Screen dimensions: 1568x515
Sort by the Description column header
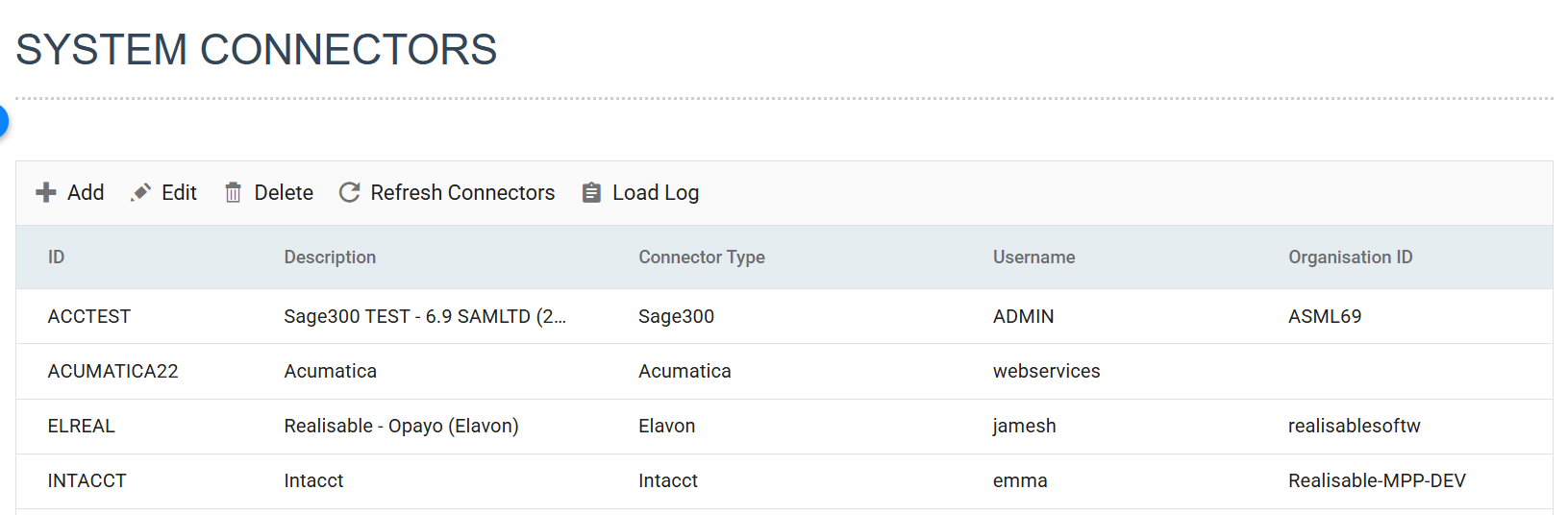[x=330, y=257]
